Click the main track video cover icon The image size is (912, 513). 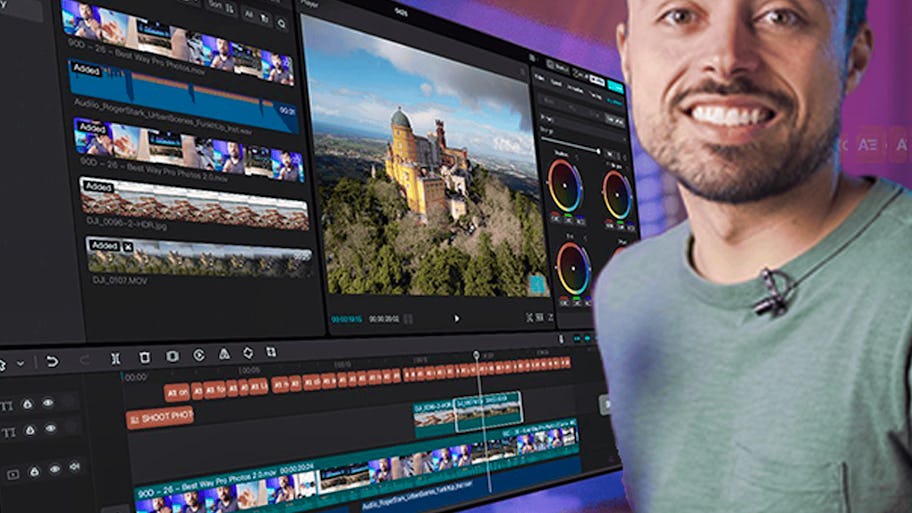click(x=13, y=475)
